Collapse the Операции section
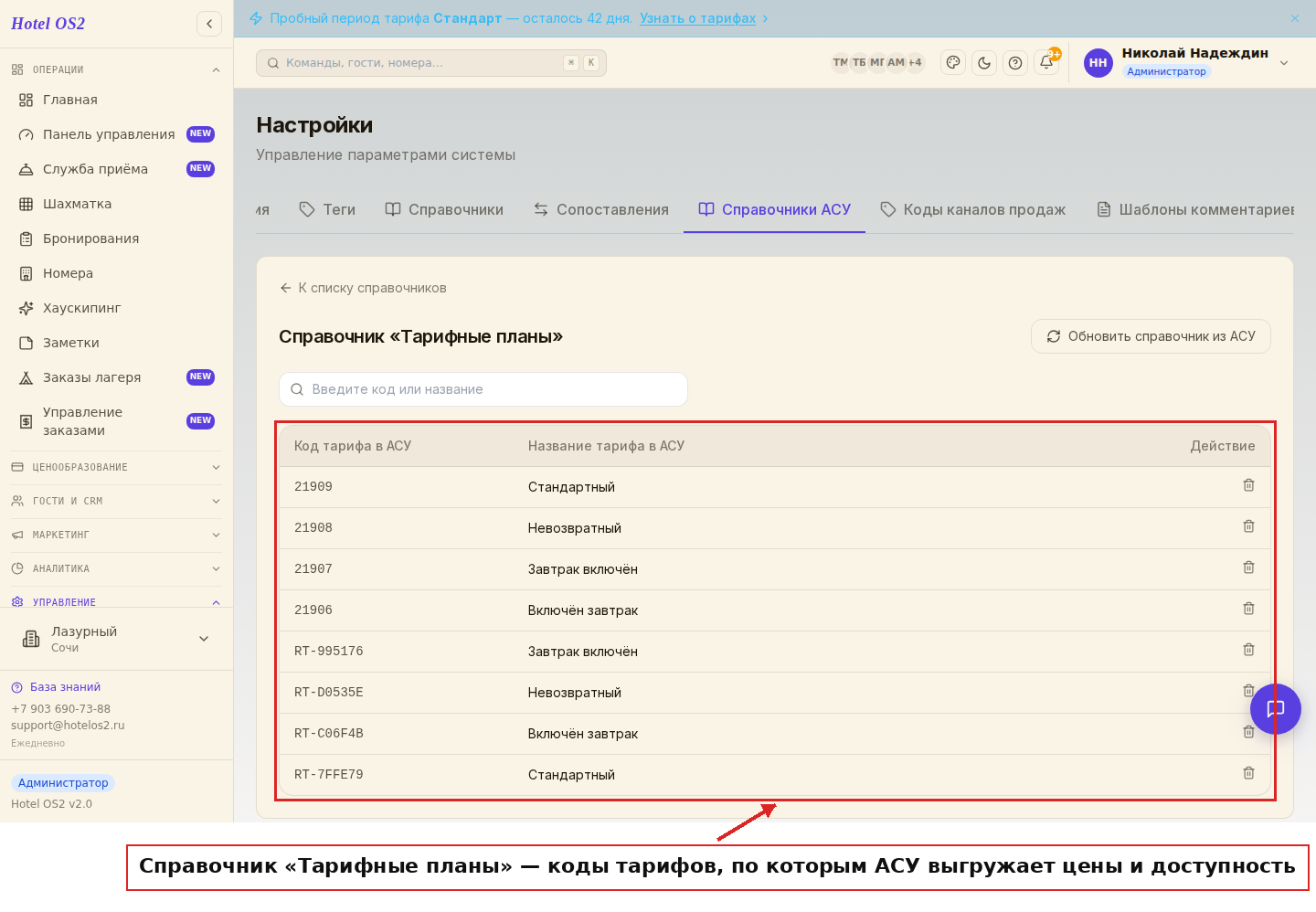 117,69
